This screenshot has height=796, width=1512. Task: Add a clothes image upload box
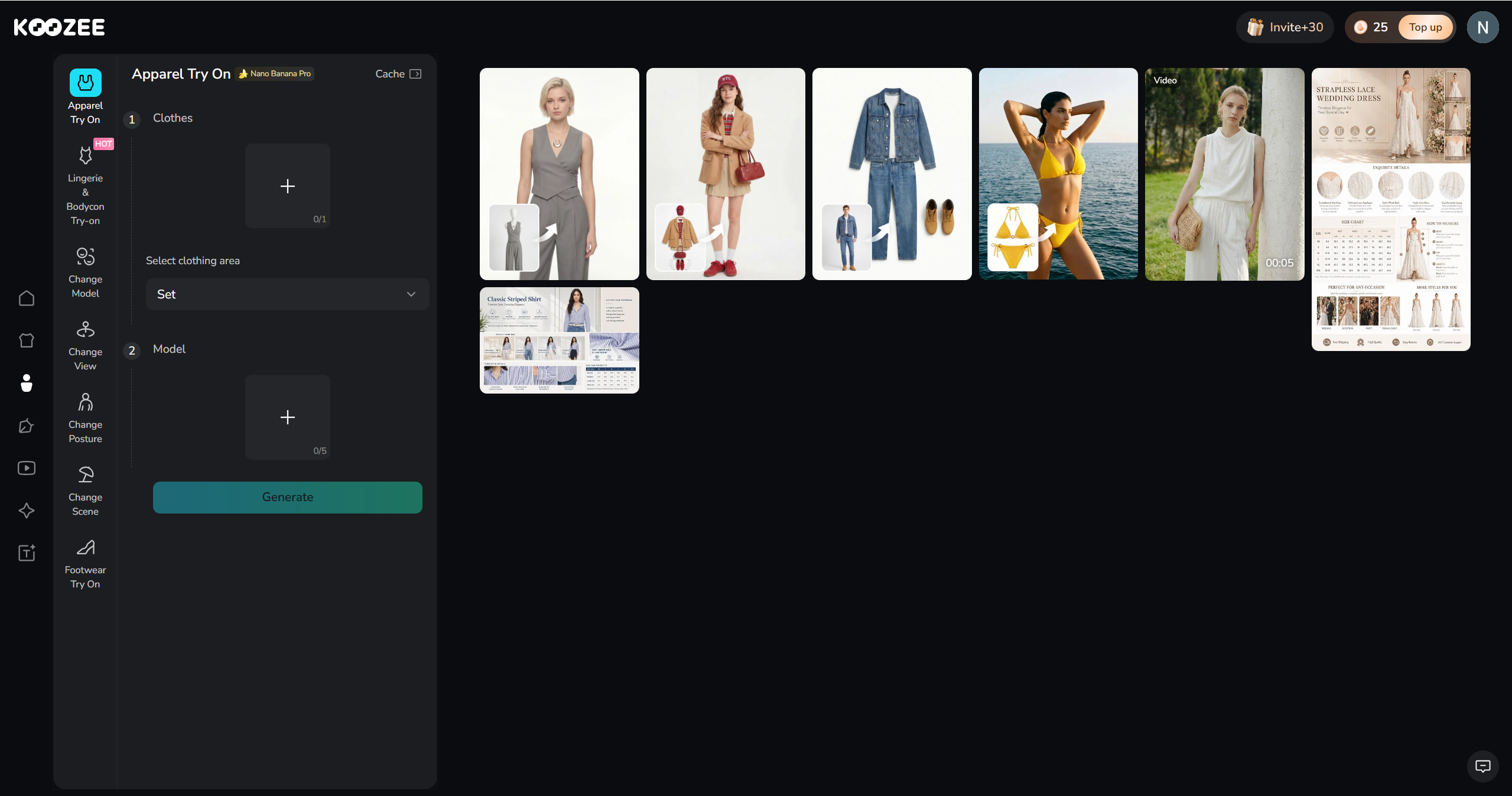point(287,186)
